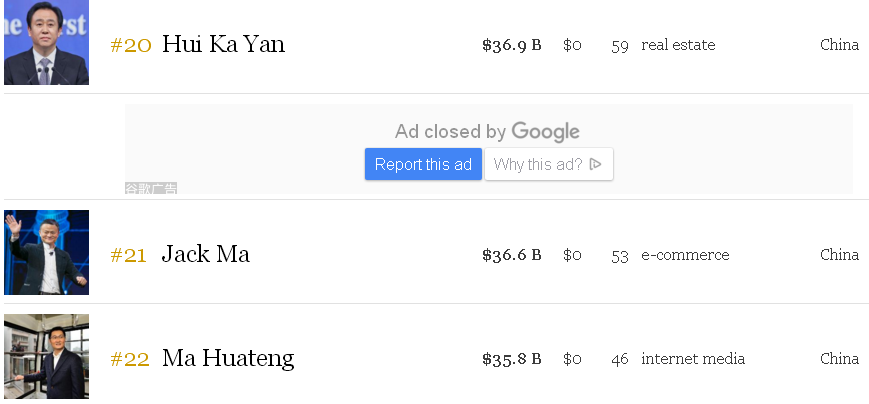Click Ma Huateng's profile photo

tap(46, 358)
